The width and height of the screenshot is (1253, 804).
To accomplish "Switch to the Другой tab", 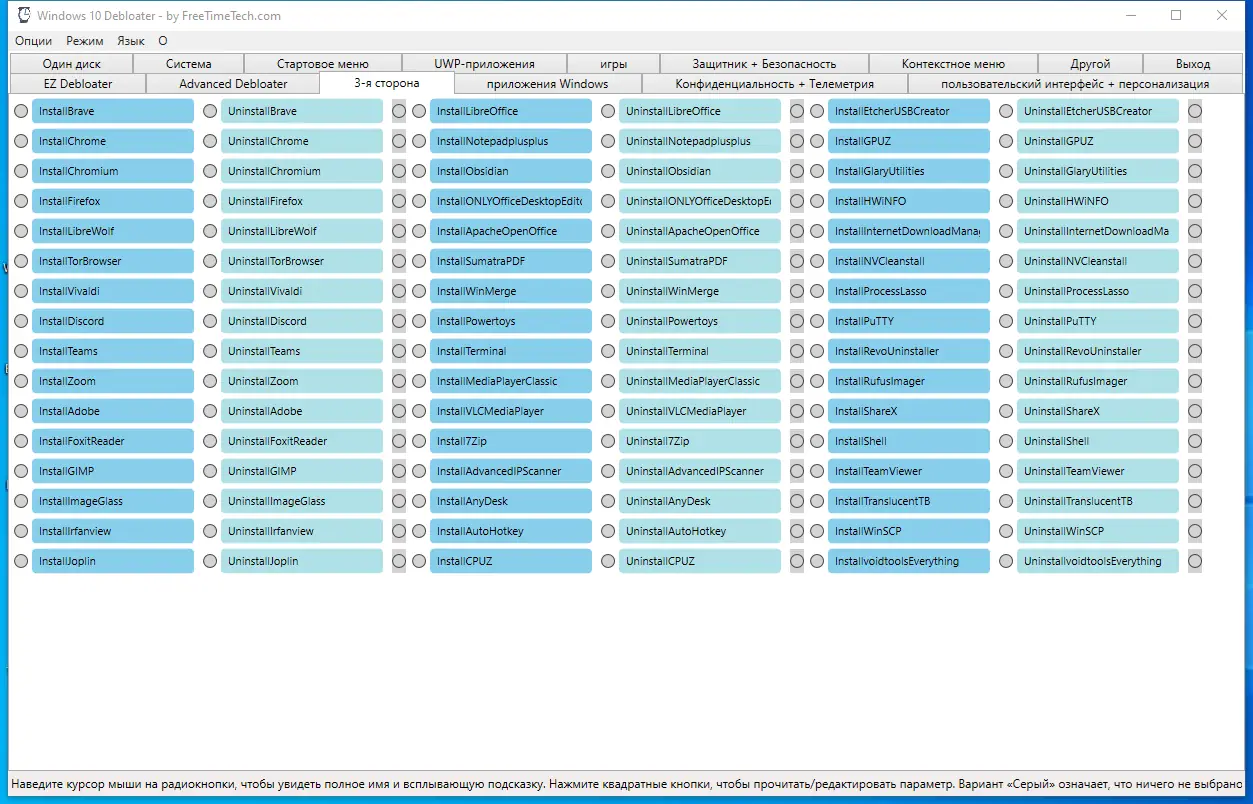I will click(1090, 63).
